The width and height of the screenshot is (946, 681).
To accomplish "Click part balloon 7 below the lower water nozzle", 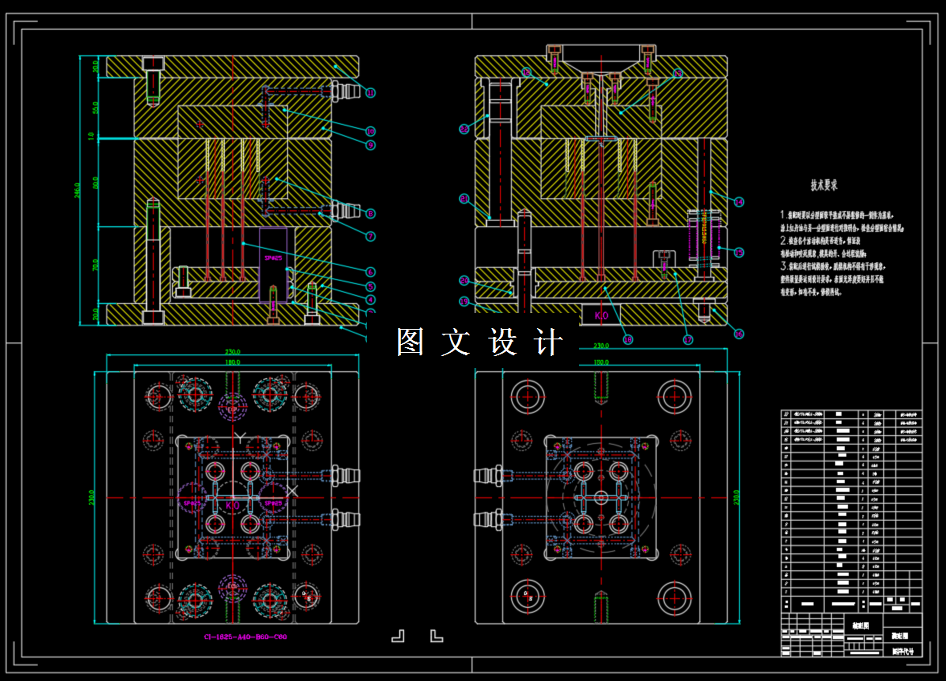I will click(x=370, y=236).
